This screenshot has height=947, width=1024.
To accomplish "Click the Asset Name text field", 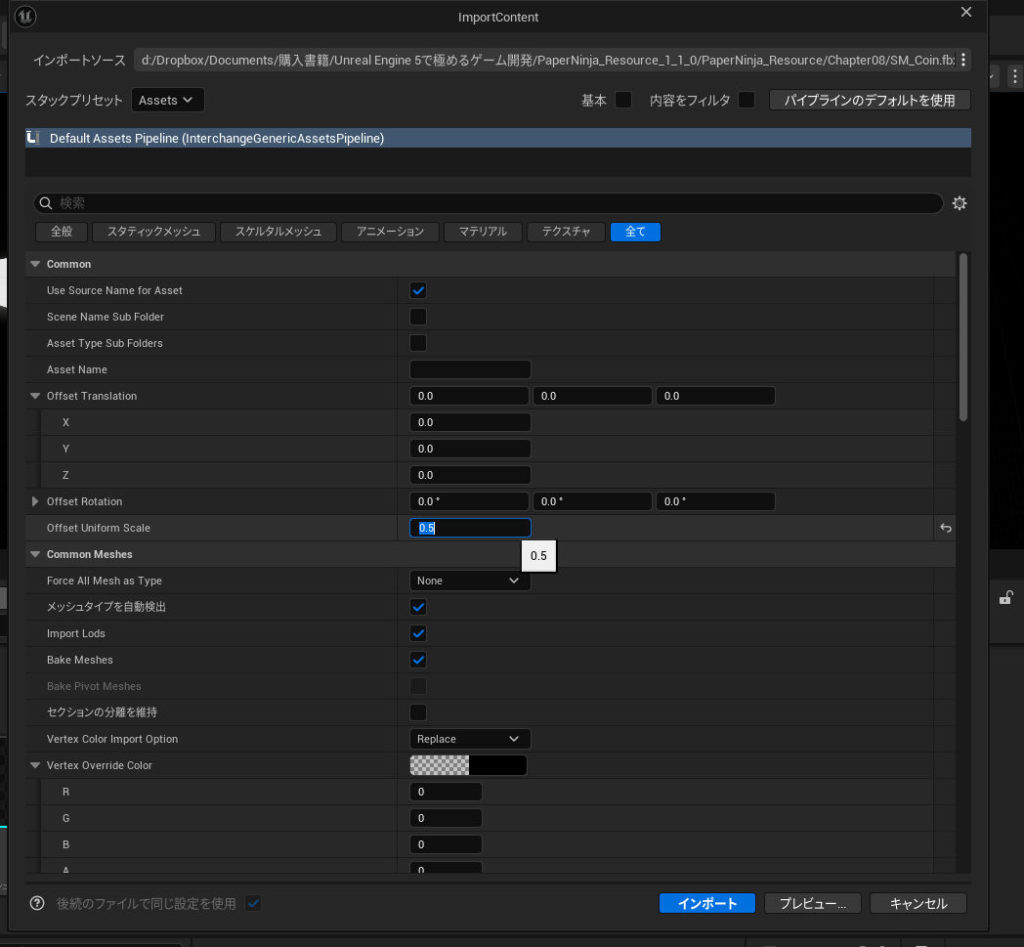I will pos(470,370).
